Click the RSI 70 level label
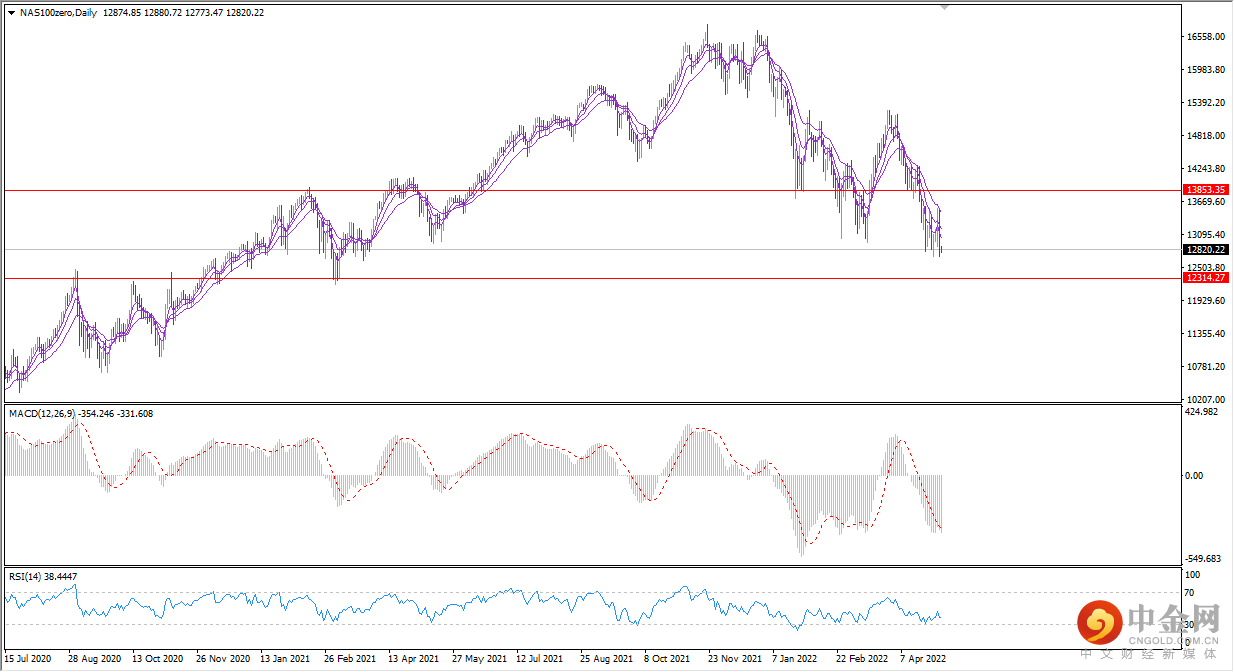Screen dimensions: 1234x672 (x=1191, y=593)
